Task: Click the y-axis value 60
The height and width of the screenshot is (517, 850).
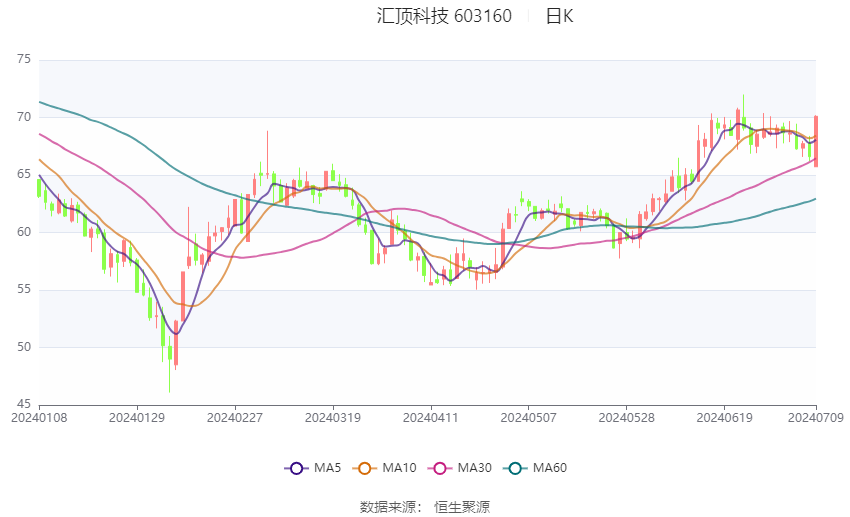Action: pyautogui.click(x=24, y=232)
